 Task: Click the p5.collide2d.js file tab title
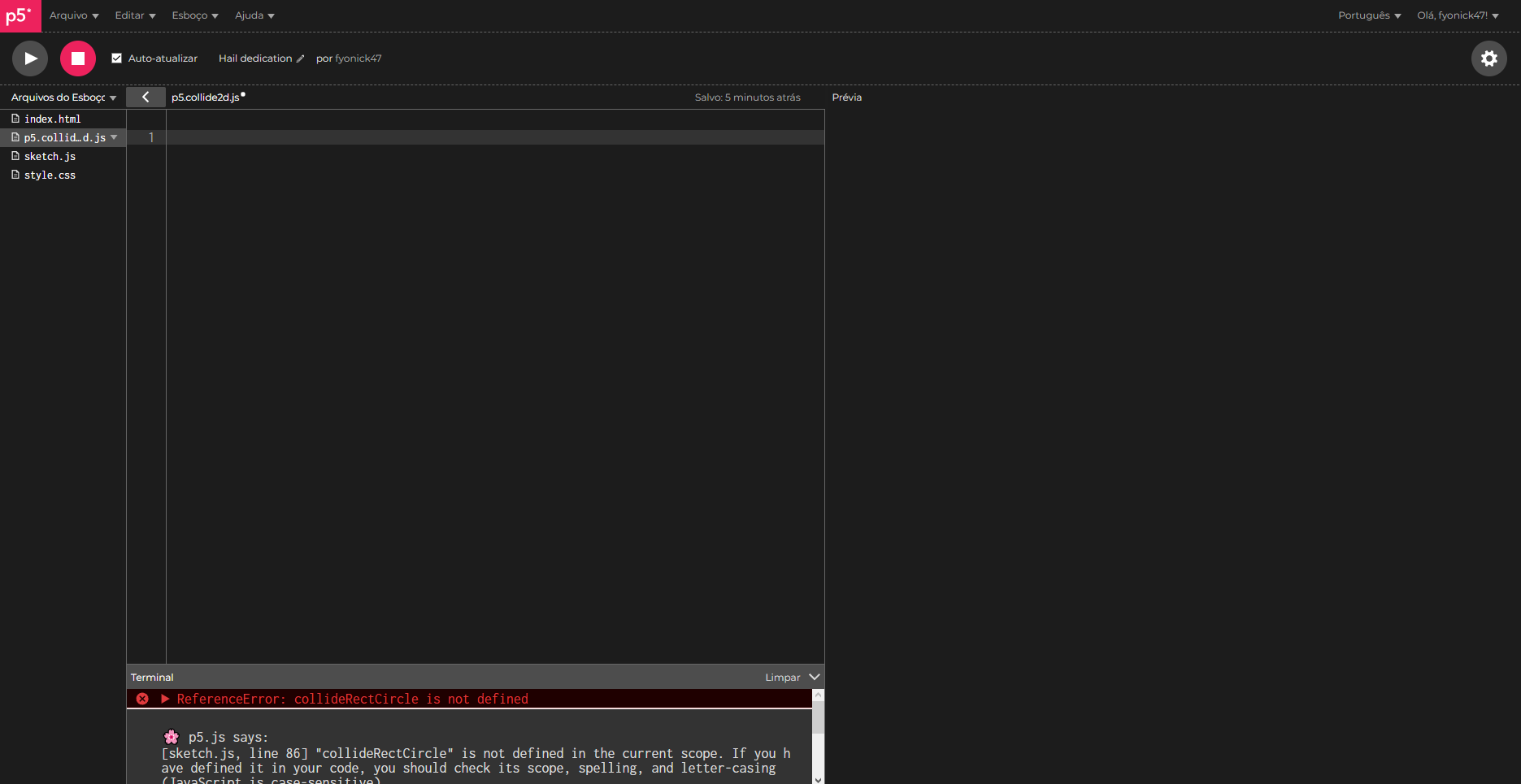click(206, 97)
